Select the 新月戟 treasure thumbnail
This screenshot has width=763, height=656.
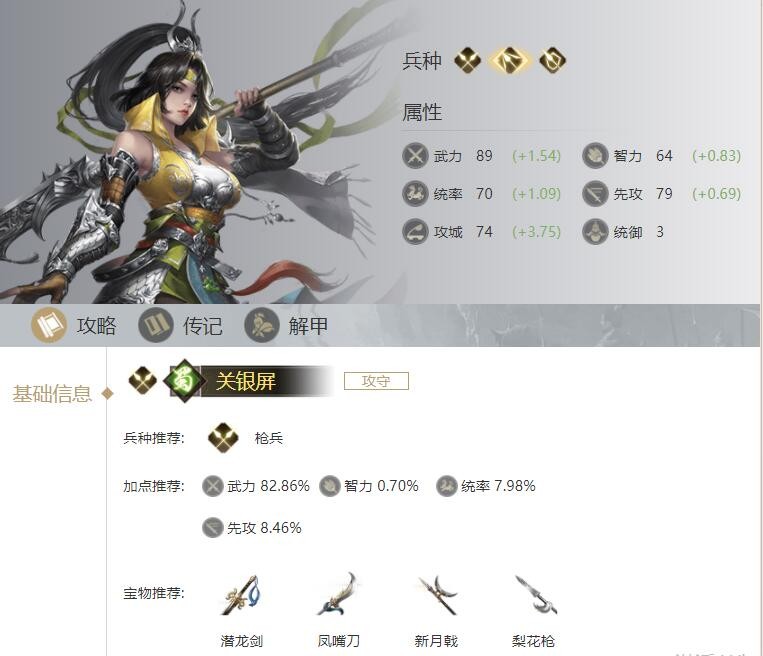coord(437,595)
